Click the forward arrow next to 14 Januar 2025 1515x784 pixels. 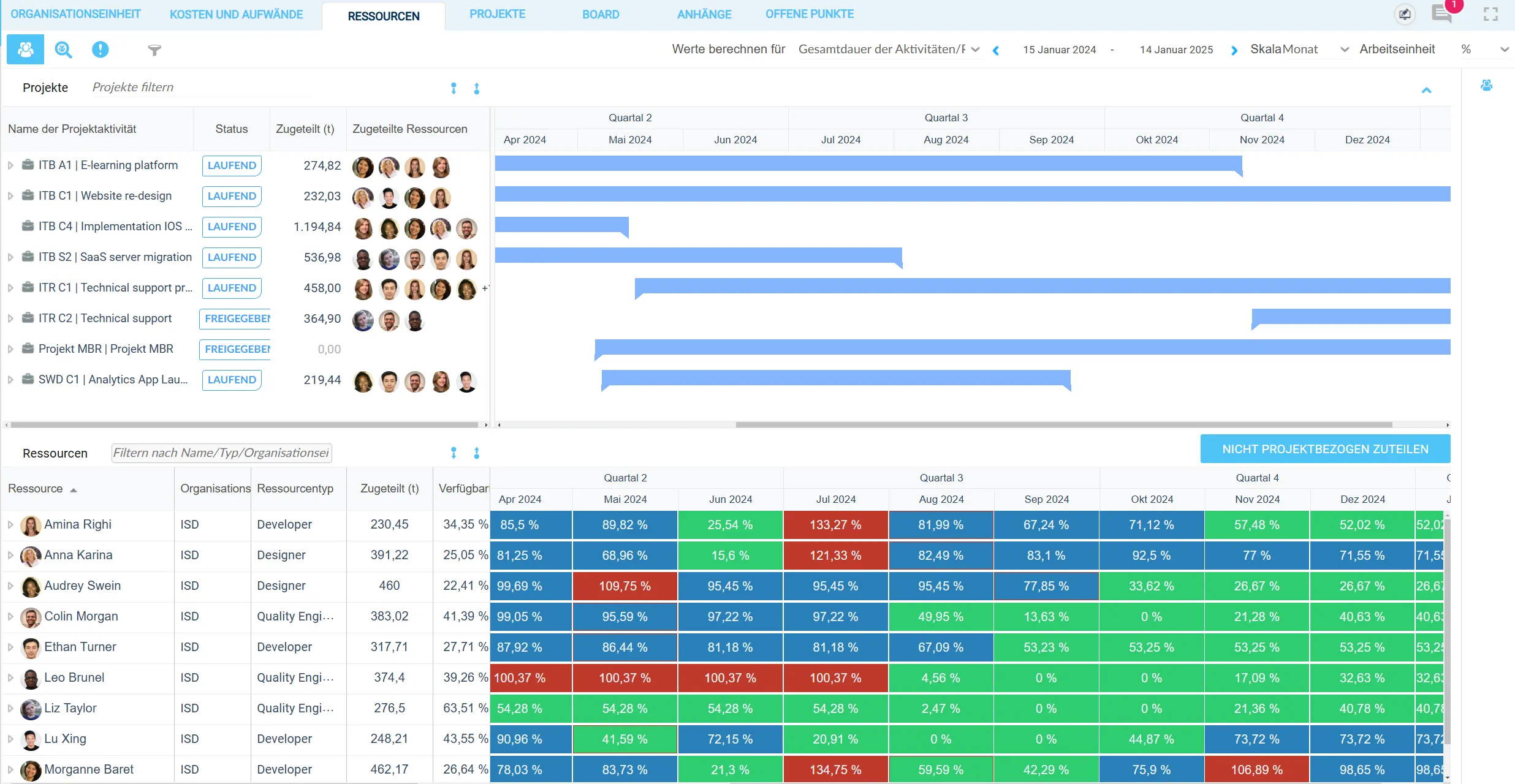point(1234,50)
